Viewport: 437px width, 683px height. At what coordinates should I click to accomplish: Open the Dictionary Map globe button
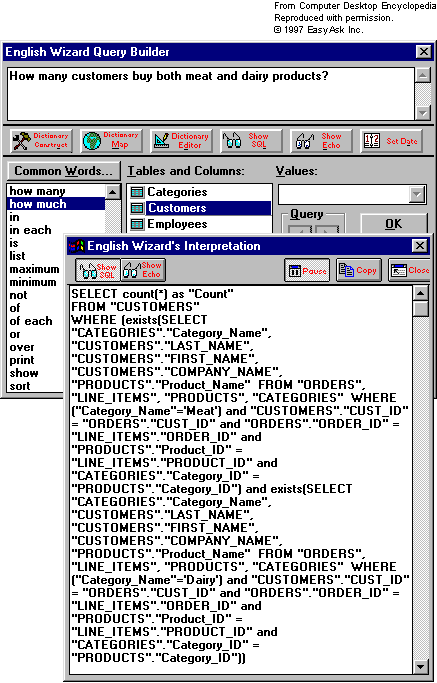point(112,141)
